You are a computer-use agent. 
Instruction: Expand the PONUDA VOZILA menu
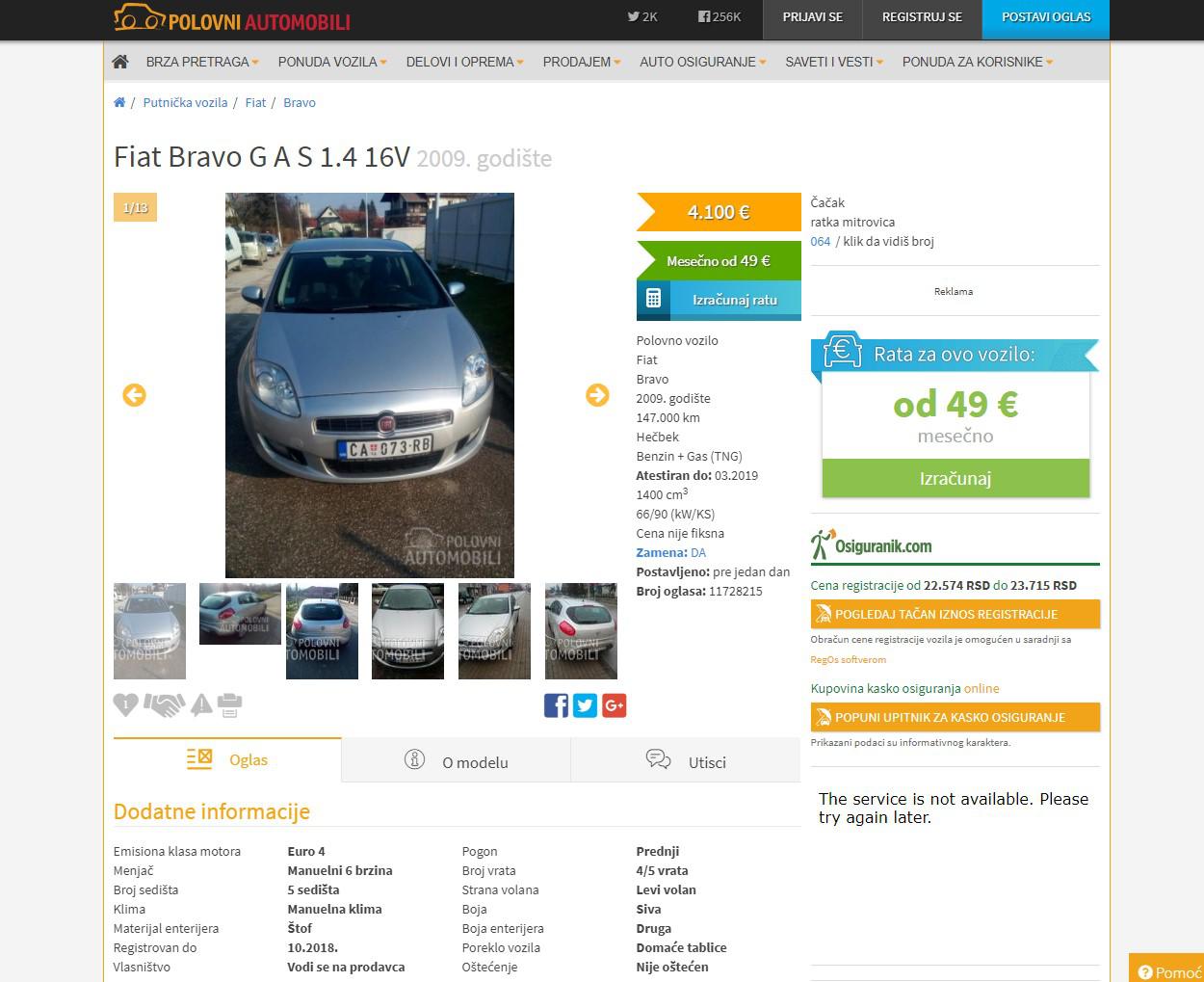pos(332,62)
